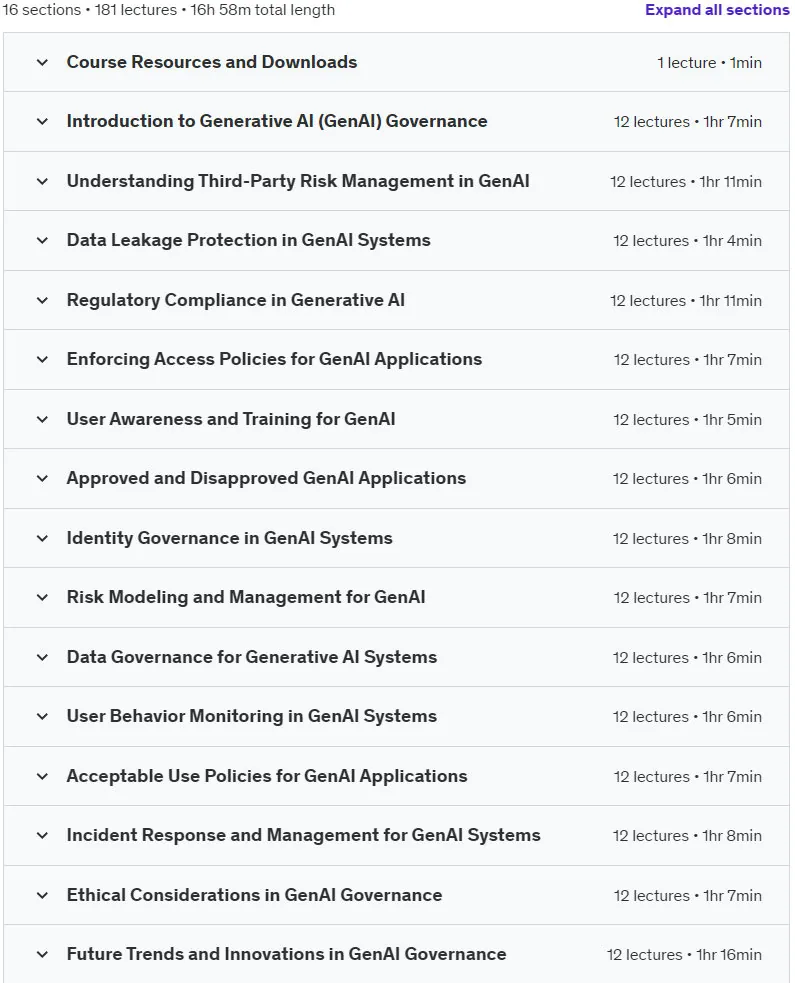Open User Awareness and Training for GenAI title
The width and height of the screenshot is (795, 983).
coord(231,419)
